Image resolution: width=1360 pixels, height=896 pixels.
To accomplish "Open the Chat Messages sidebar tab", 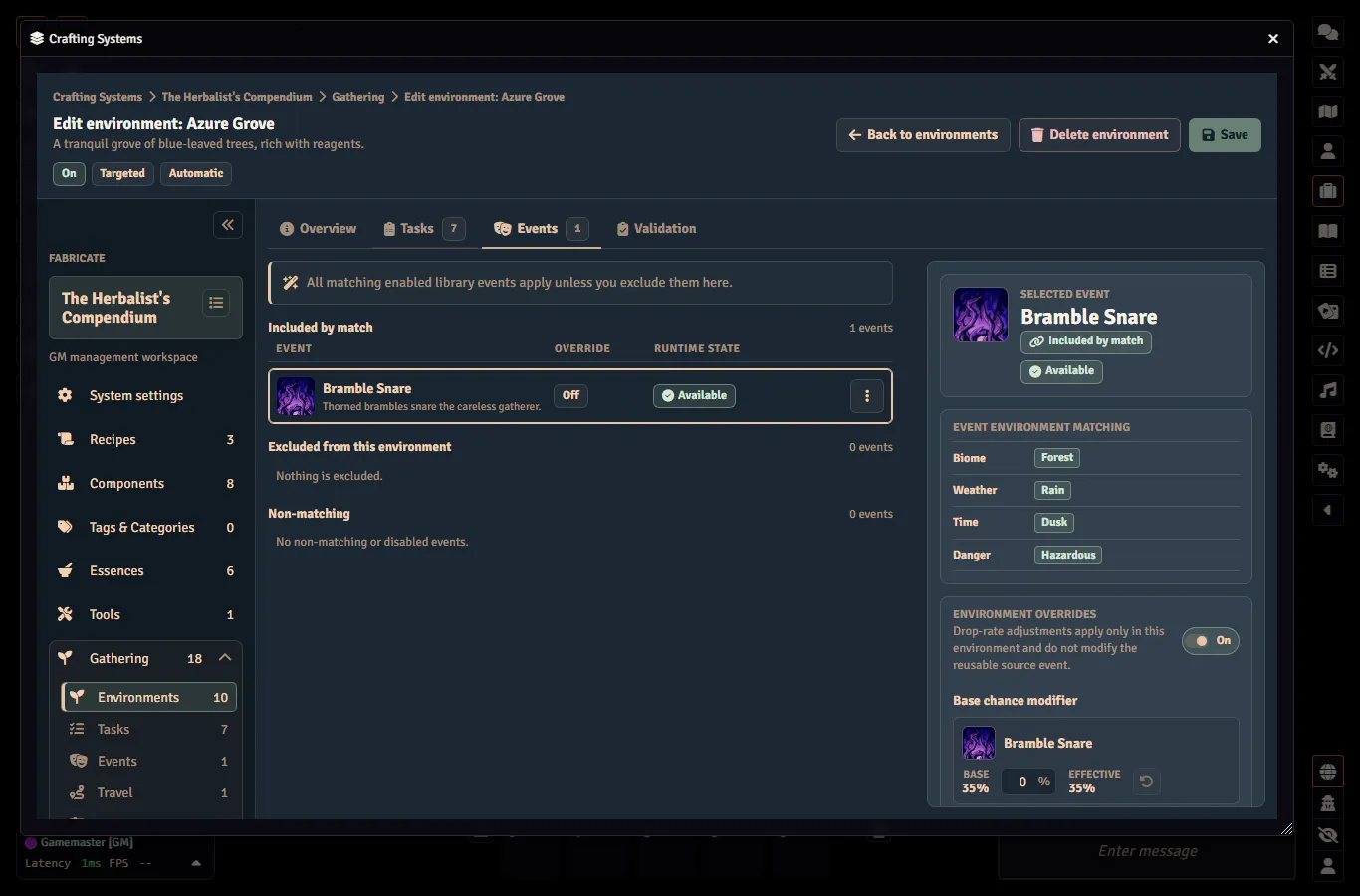I will pyautogui.click(x=1328, y=32).
